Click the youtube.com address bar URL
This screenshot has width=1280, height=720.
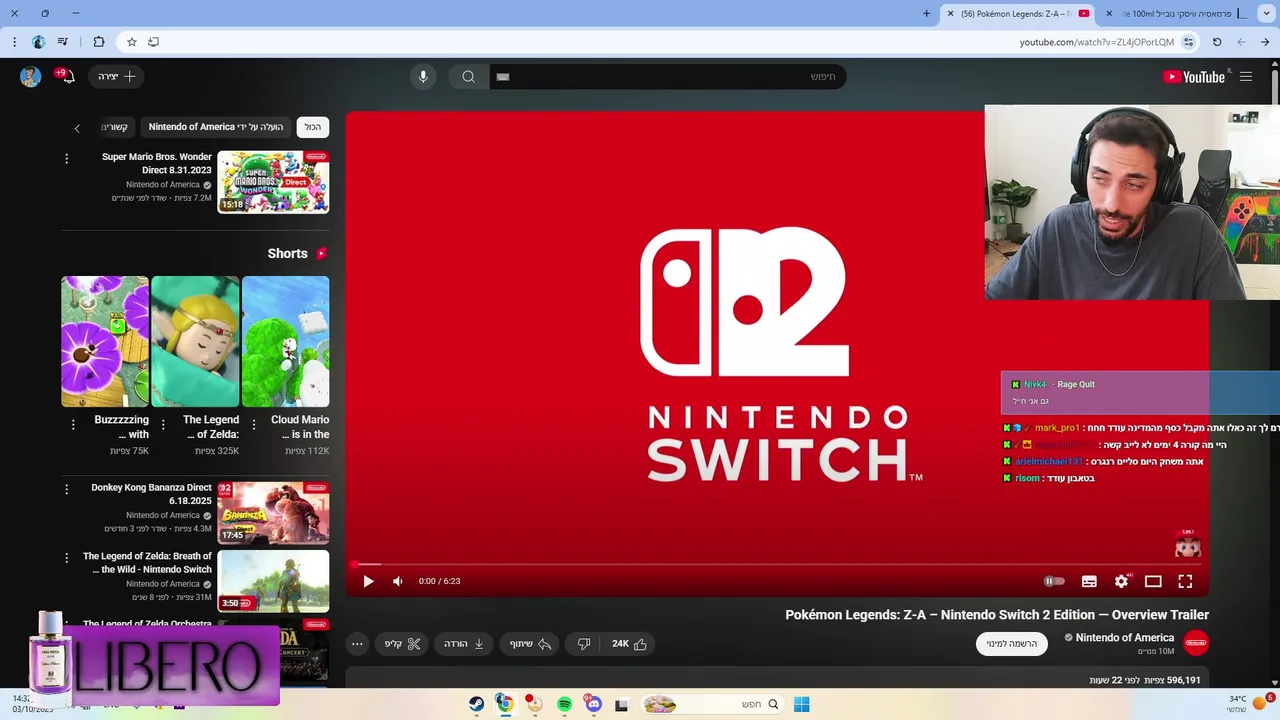tap(1096, 42)
